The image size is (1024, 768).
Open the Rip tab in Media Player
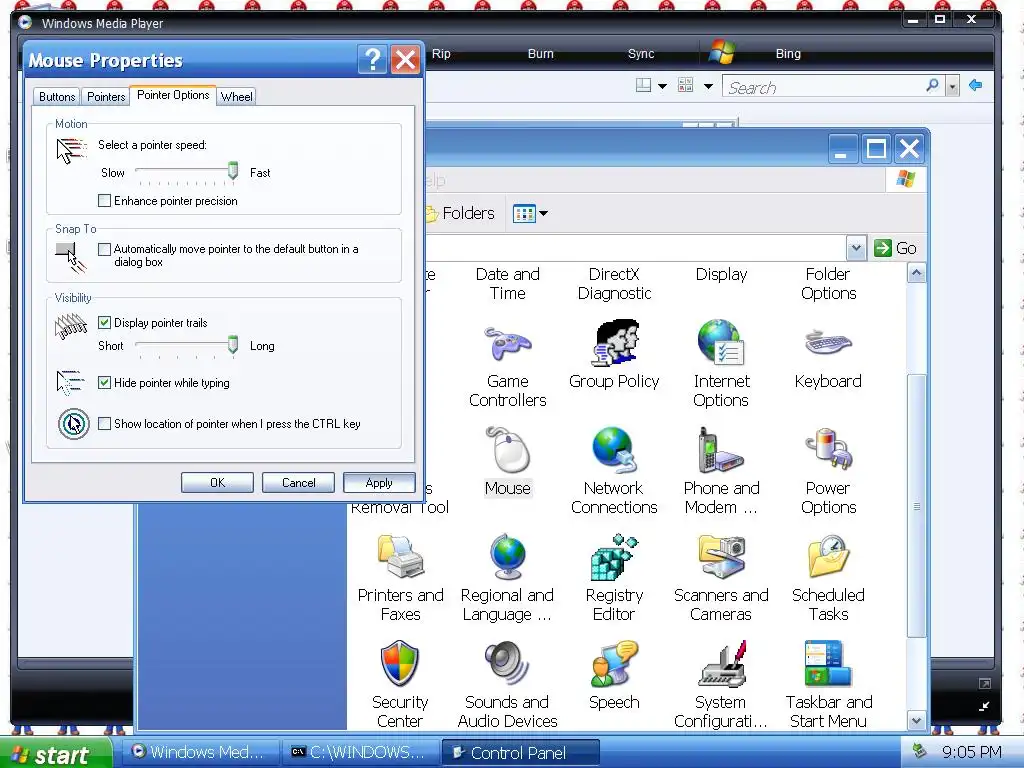(x=441, y=54)
